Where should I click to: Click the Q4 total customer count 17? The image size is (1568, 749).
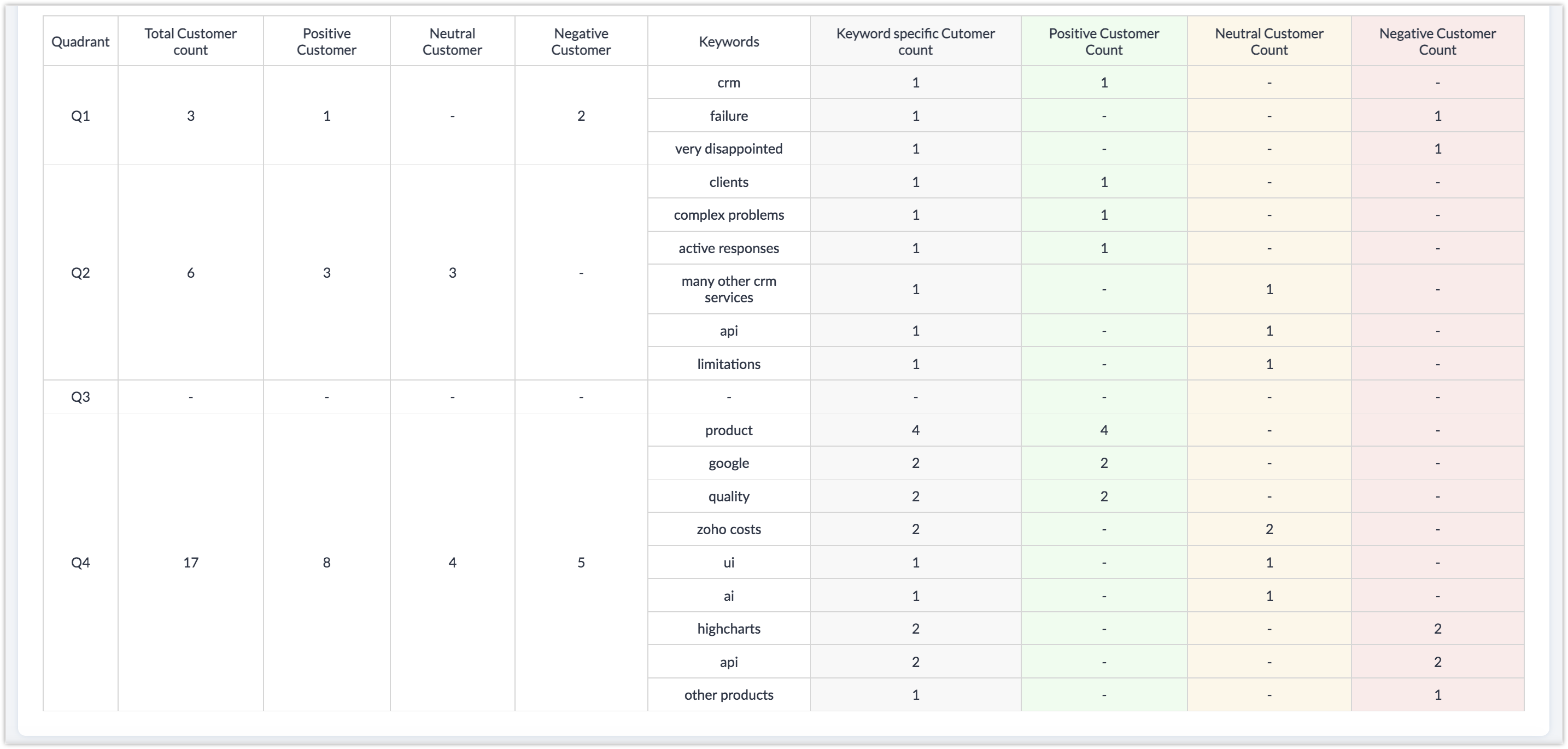(190, 562)
